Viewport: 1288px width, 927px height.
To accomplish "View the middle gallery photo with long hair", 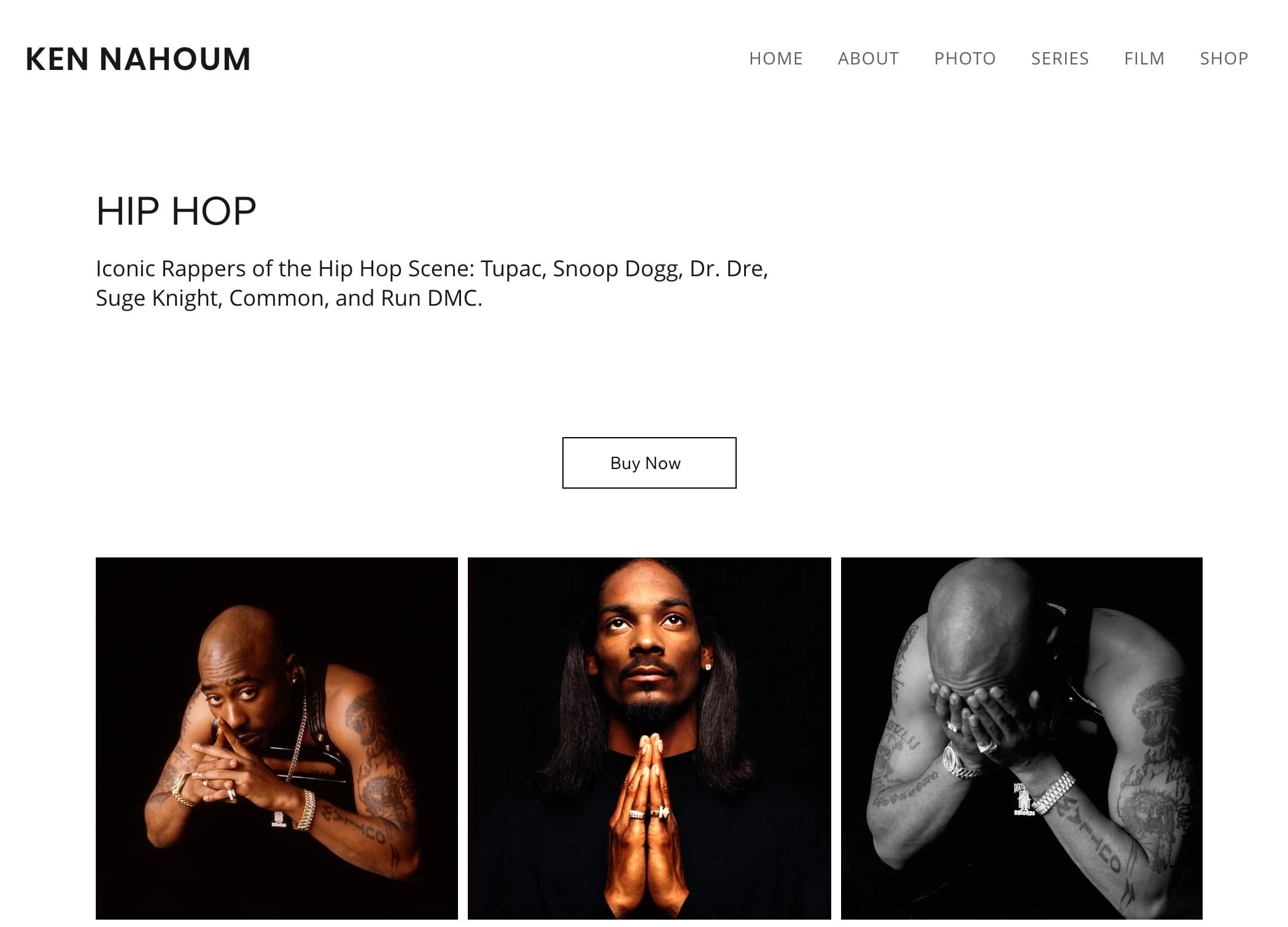I will pos(649,739).
